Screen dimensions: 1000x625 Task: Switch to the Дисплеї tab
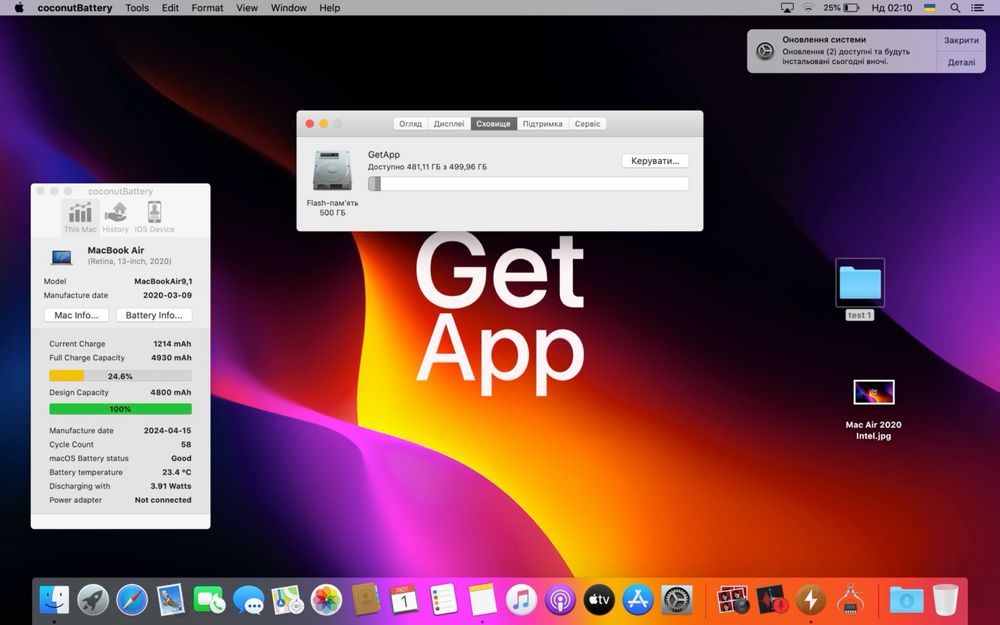(449, 124)
